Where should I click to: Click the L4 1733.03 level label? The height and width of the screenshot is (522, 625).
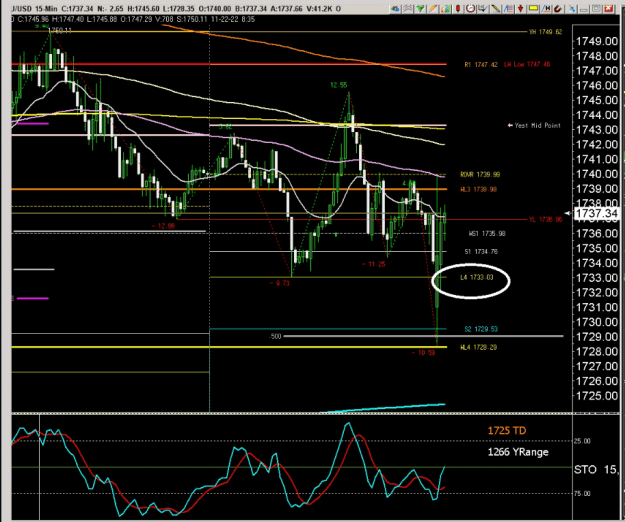pos(476,277)
